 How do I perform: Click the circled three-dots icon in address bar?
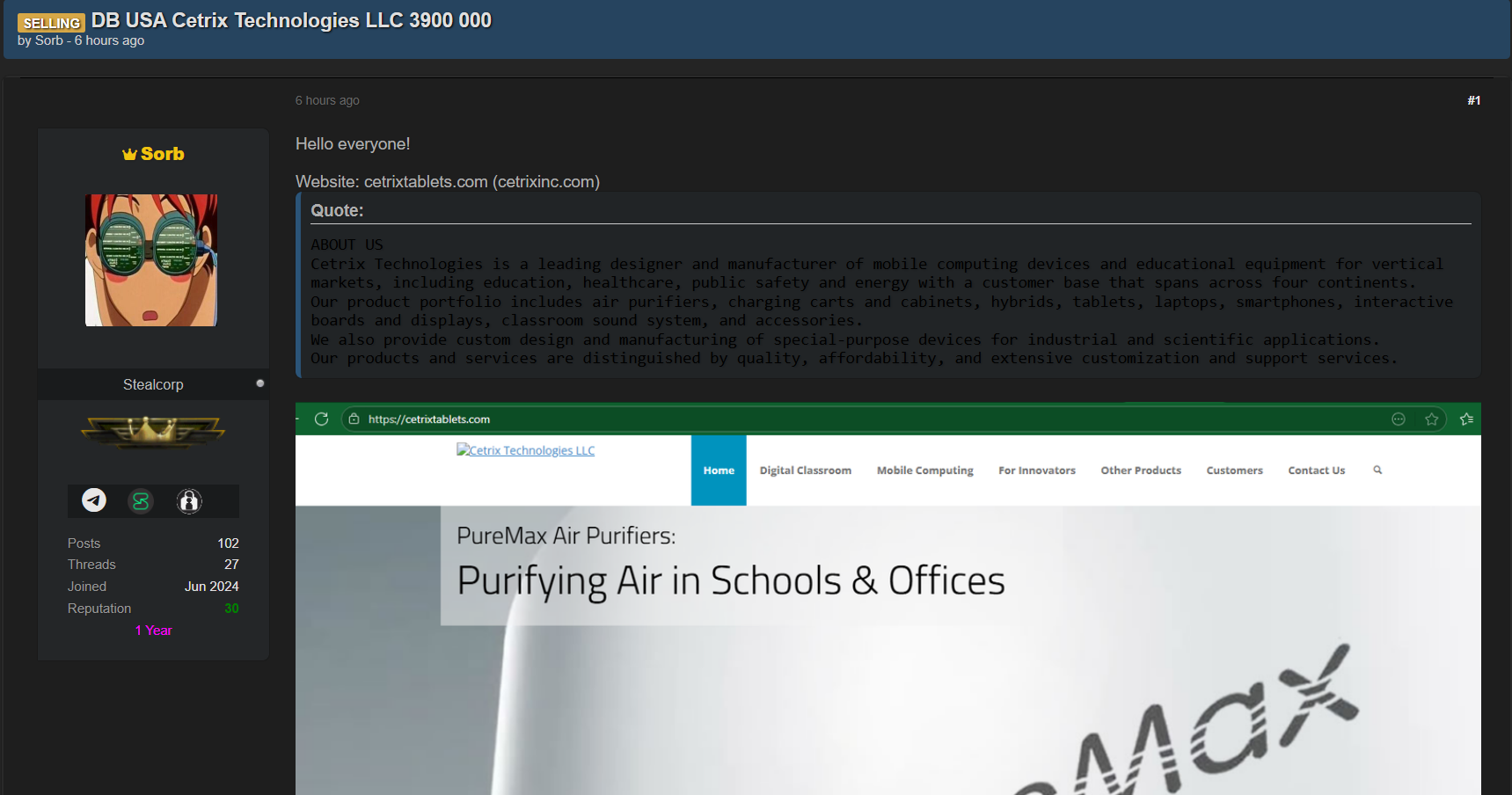(1399, 419)
